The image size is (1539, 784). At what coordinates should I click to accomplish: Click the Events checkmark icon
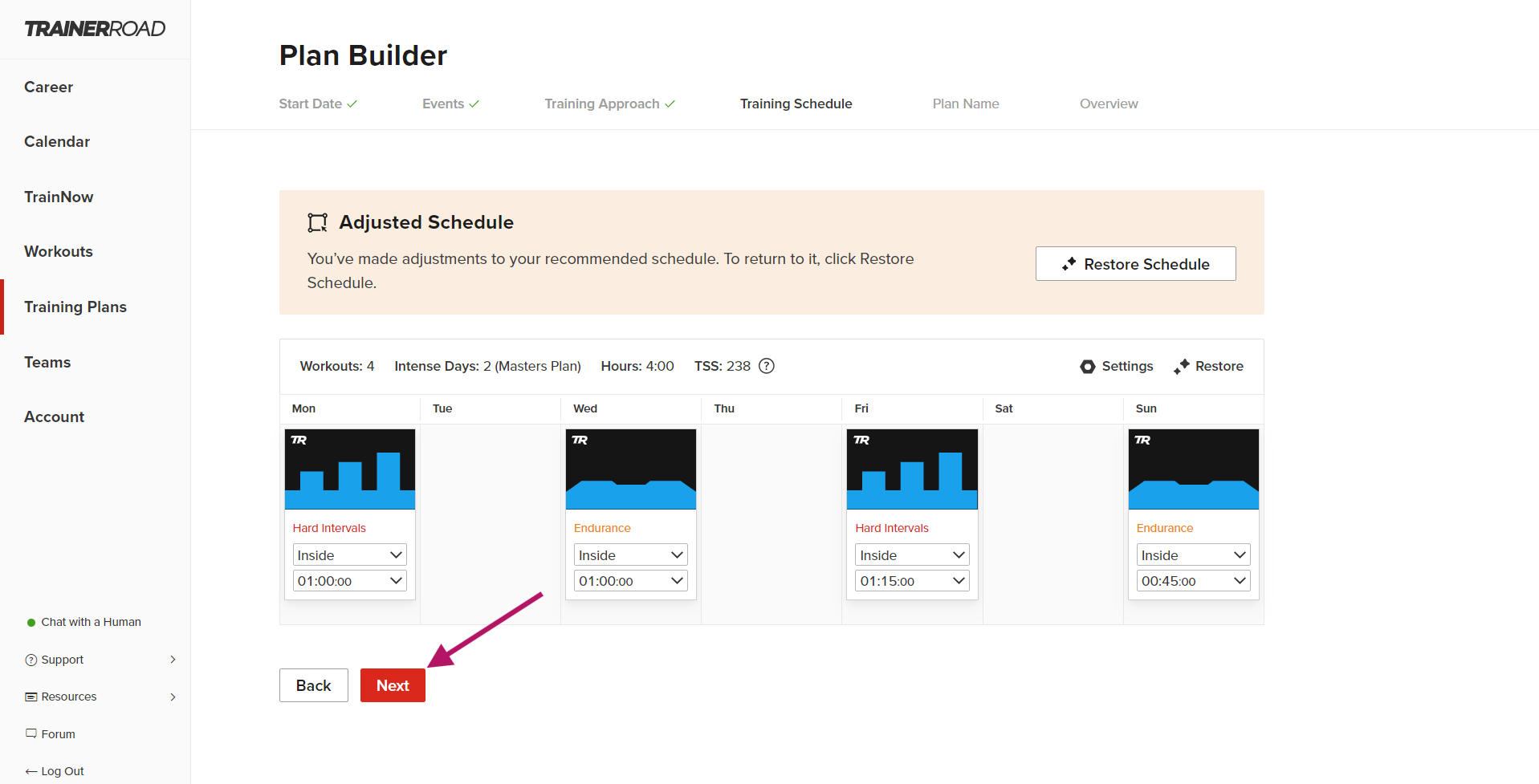click(x=474, y=104)
